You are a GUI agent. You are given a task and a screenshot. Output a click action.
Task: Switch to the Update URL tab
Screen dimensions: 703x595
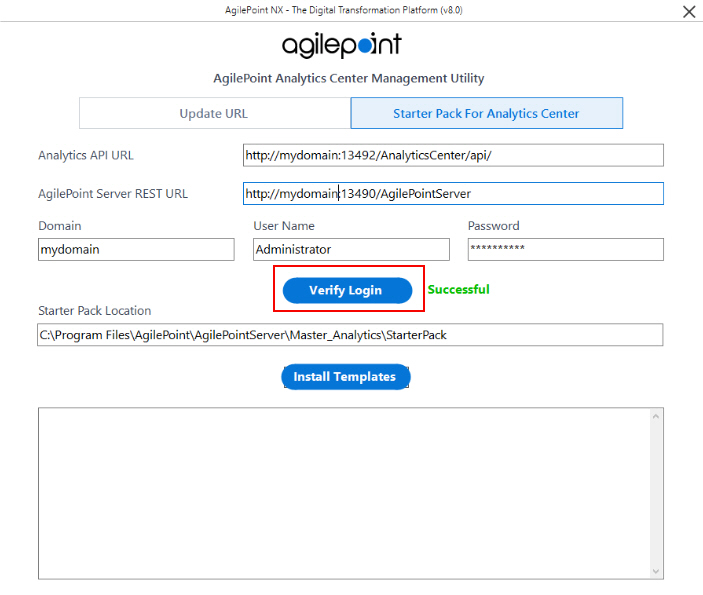coord(215,113)
